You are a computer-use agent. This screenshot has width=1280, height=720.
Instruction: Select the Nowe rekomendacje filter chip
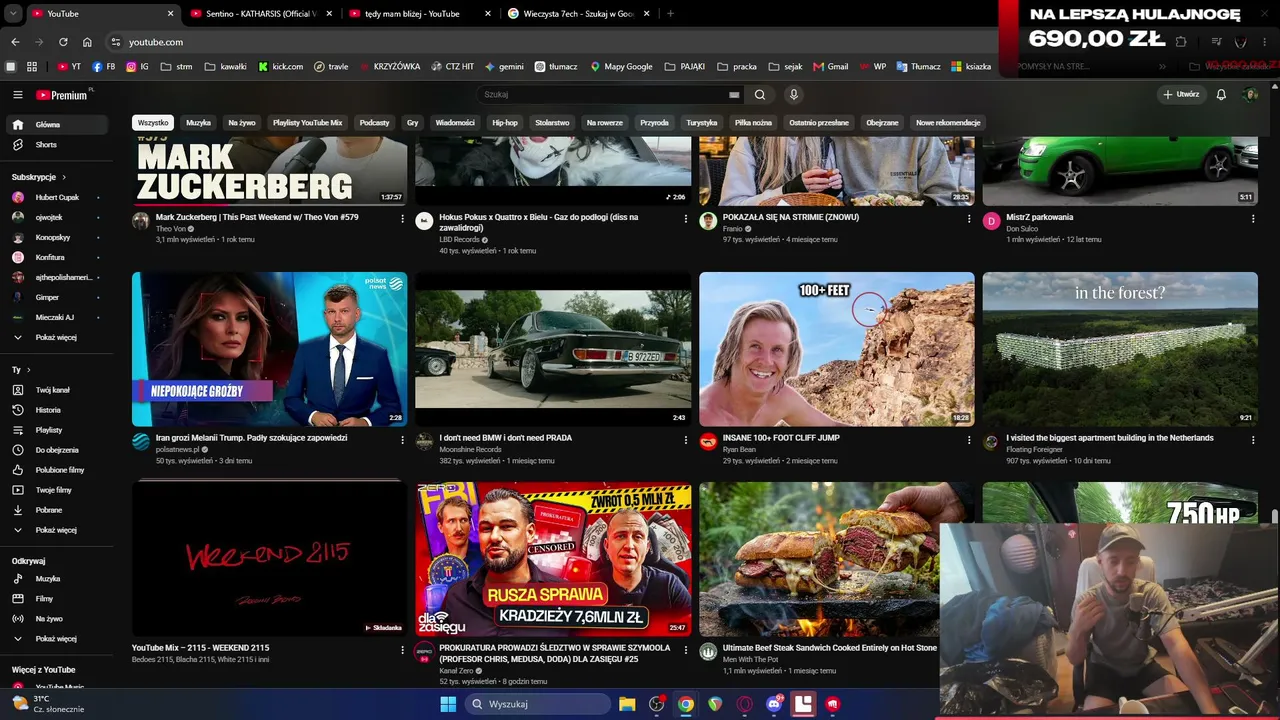948,123
